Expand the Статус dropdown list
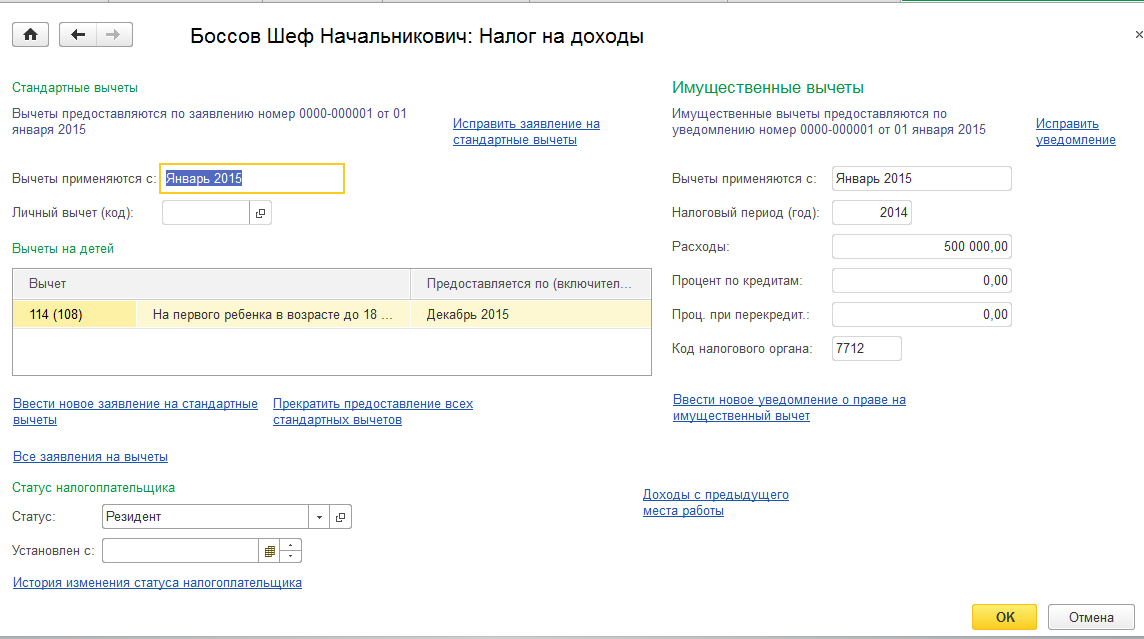The image size is (1144, 639). point(319,516)
